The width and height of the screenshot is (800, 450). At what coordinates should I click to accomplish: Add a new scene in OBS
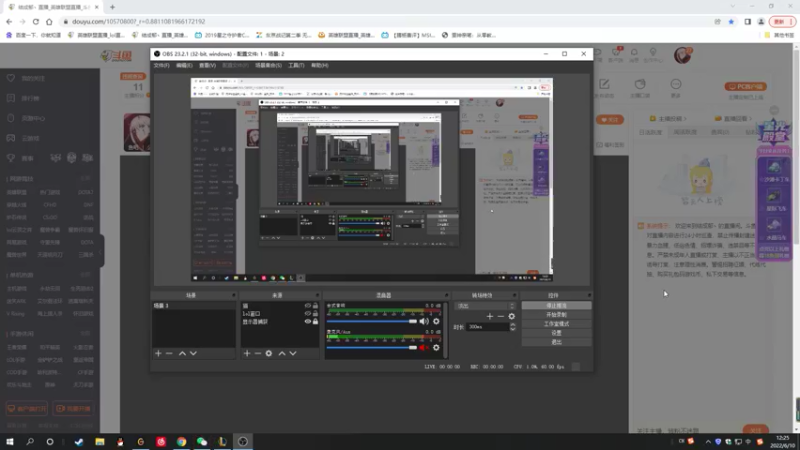158,353
